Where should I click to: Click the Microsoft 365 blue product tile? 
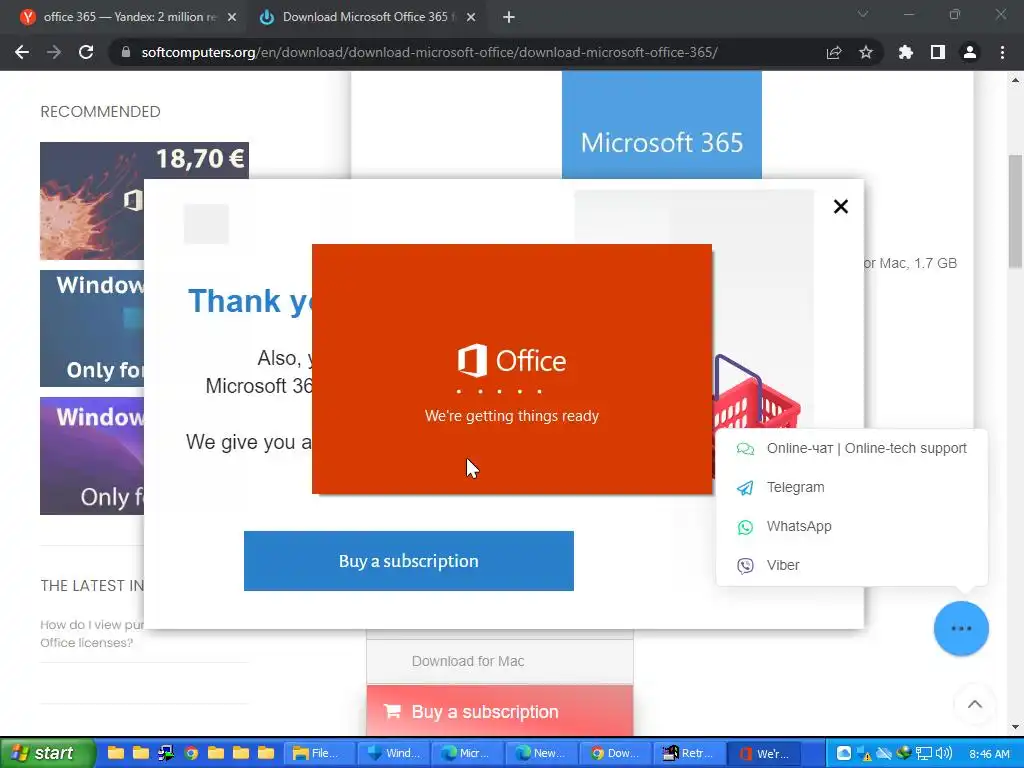(x=662, y=125)
